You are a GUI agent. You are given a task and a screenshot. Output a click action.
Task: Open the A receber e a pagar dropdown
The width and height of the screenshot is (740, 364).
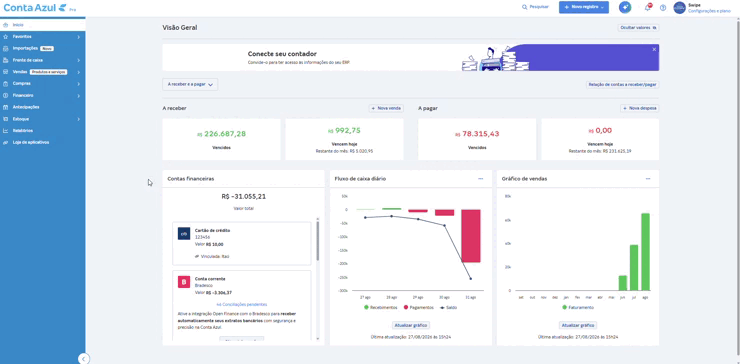pyautogui.click(x=190, y=85)
